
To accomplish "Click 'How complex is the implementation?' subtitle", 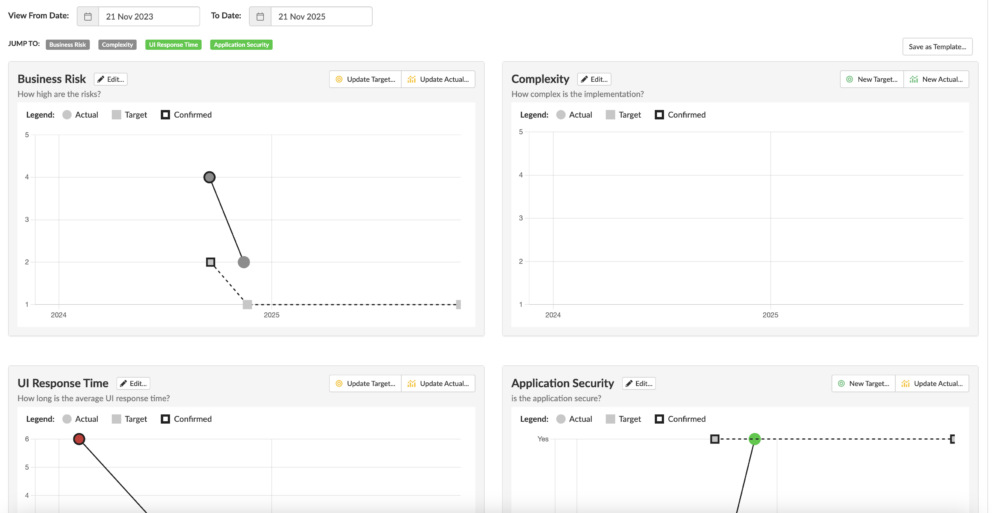I will click(578, 94).
